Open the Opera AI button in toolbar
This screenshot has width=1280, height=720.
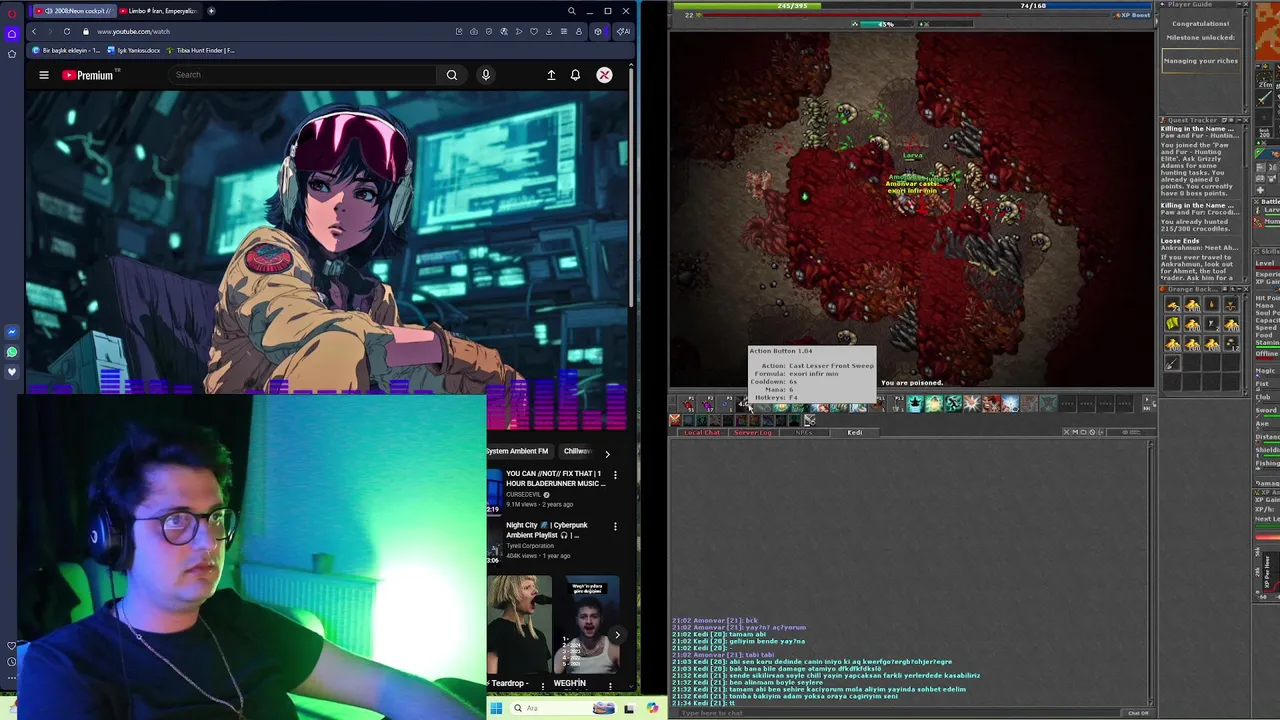pyautogui.click(x=623, y=31)
